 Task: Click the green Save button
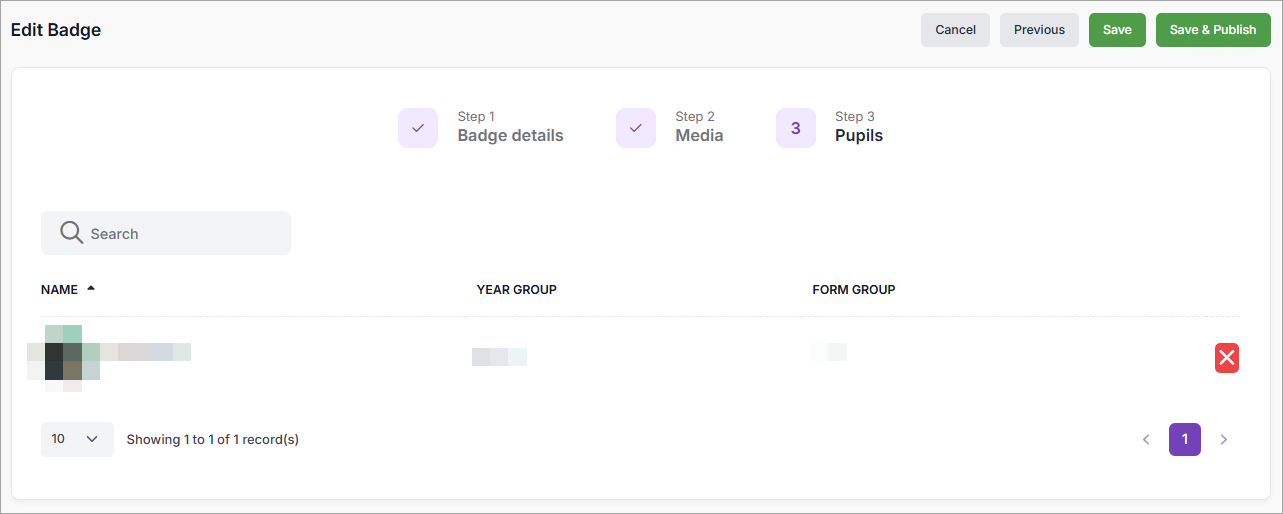pyautogui.click(x=1117, y=30)
